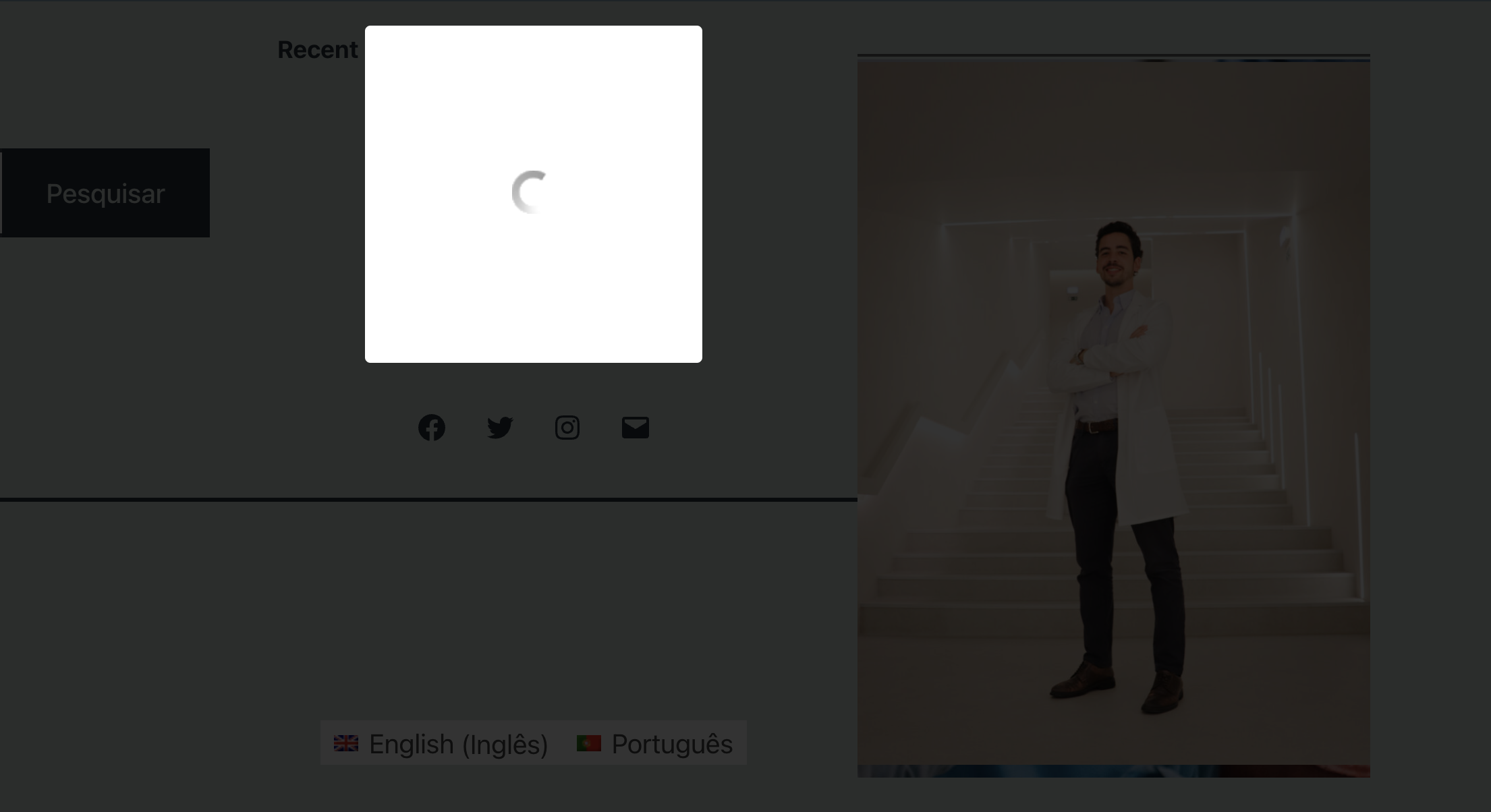The image size is (1491, 812).
Task: Click the Pesquisar search button
Action: [x=106, y=193]
